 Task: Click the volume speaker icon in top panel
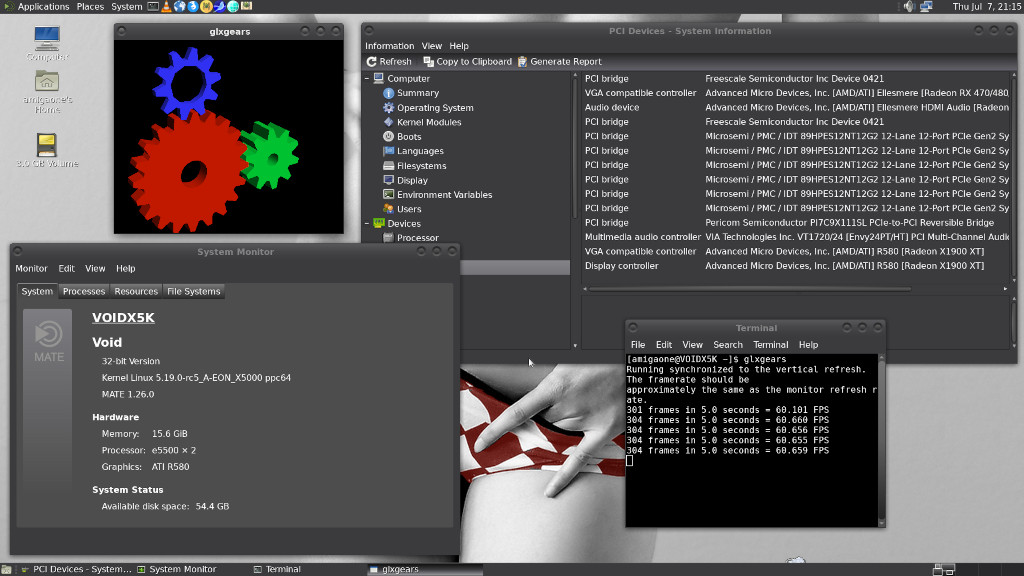coord(909,7)
